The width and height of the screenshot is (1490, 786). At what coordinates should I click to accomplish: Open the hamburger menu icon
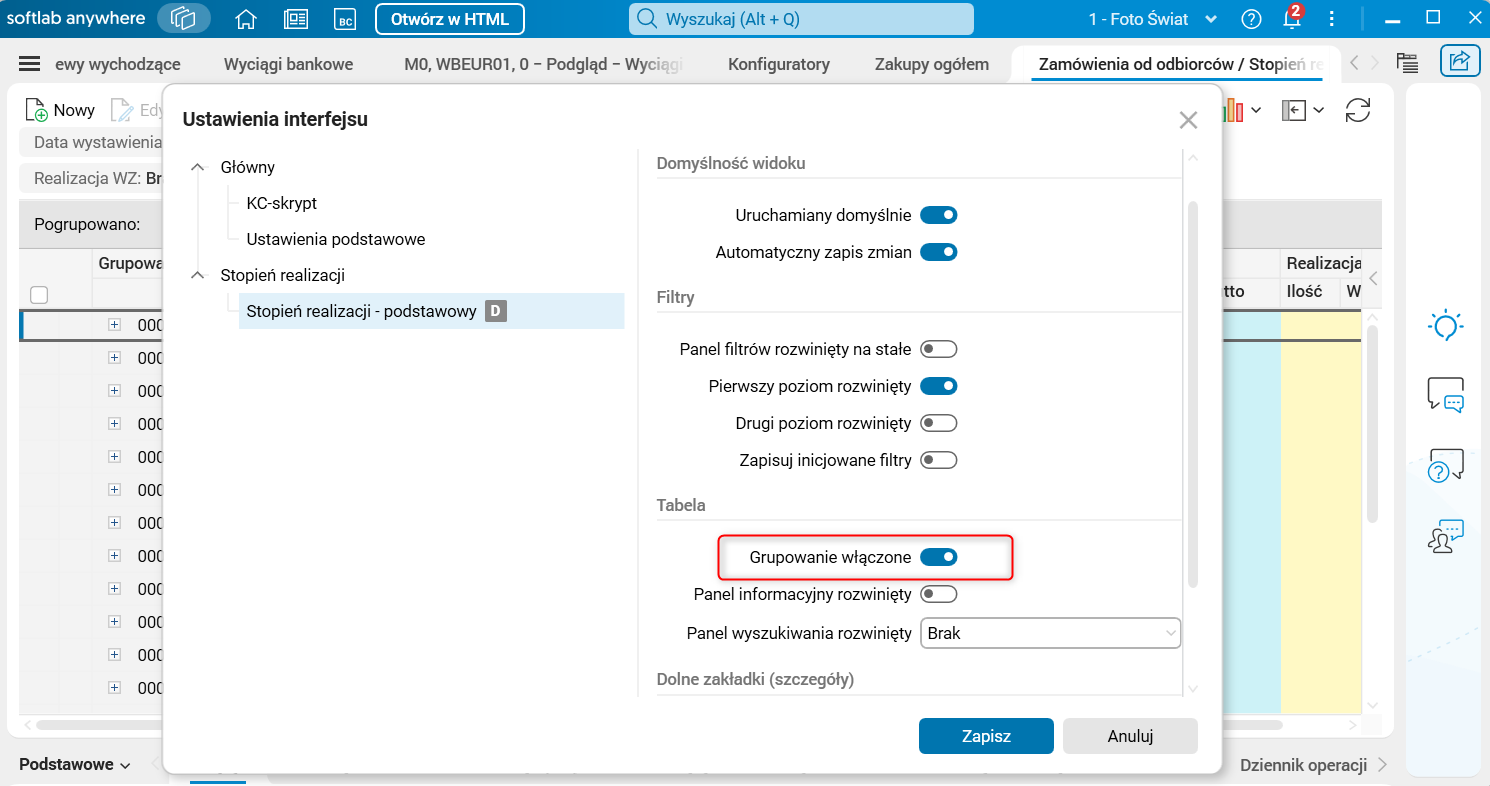(x=30, y=64)
